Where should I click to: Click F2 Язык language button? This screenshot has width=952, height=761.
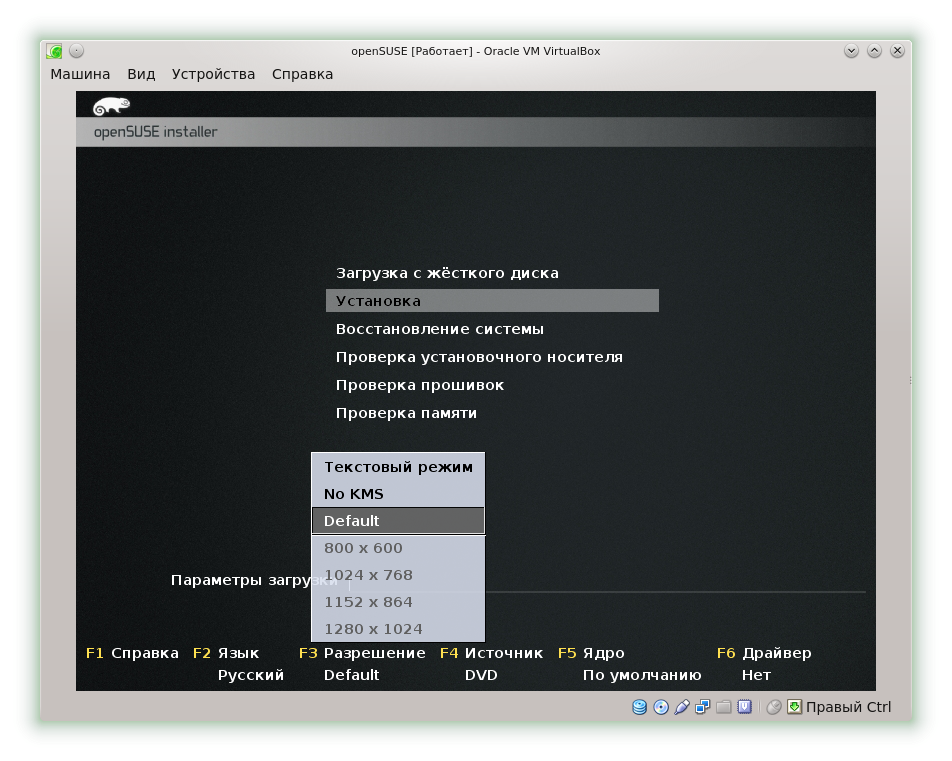click(x=226, y=654)
